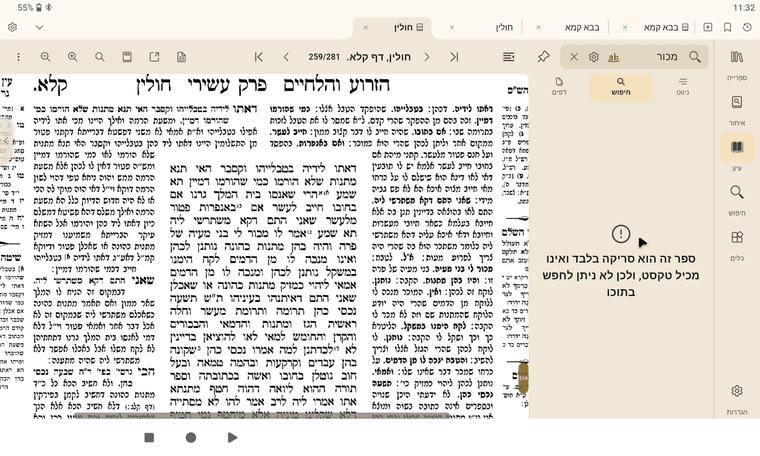The image size is (760, 456).
Task: Click the warning exclamation icon in panel
Action: pos(621,234)
